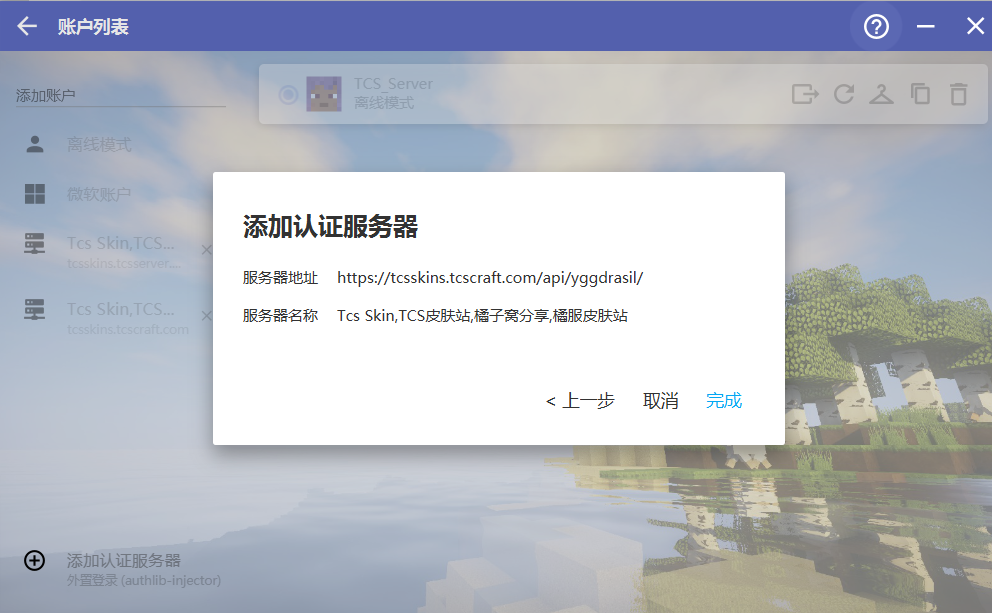
Task: Minimize the launcher window
Action: tap(926, 27)
